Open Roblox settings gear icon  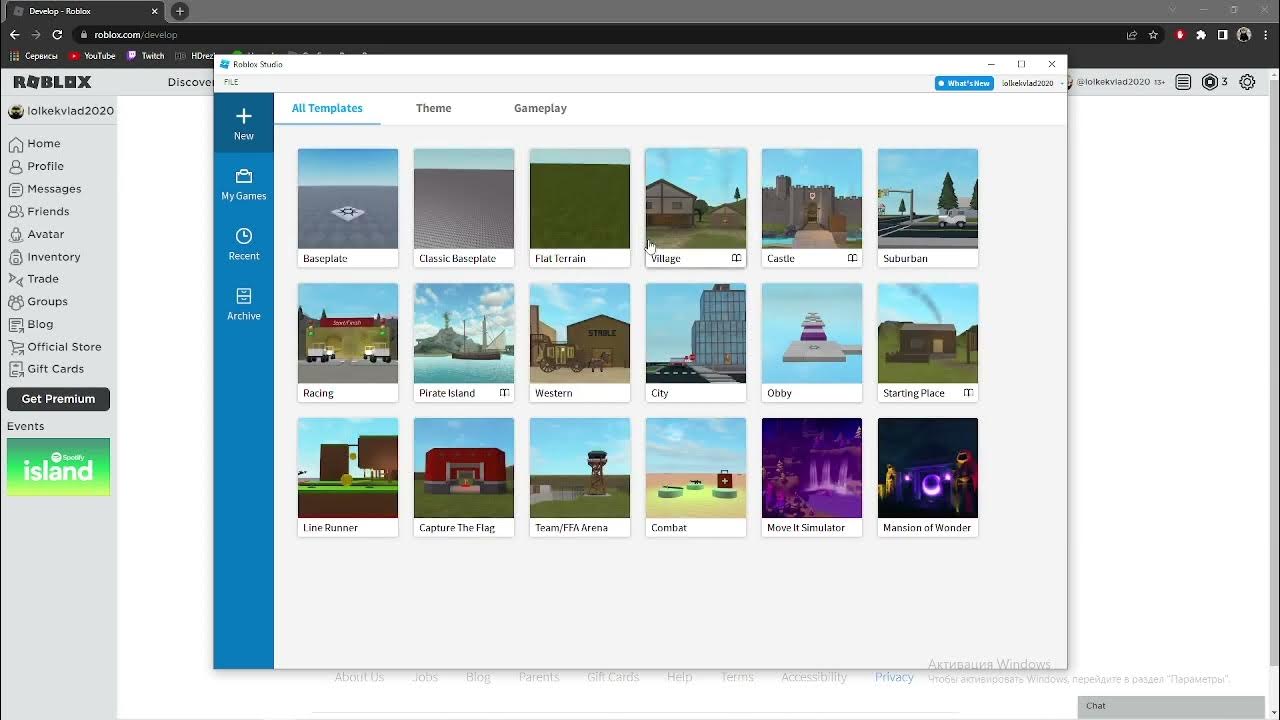1247,82
